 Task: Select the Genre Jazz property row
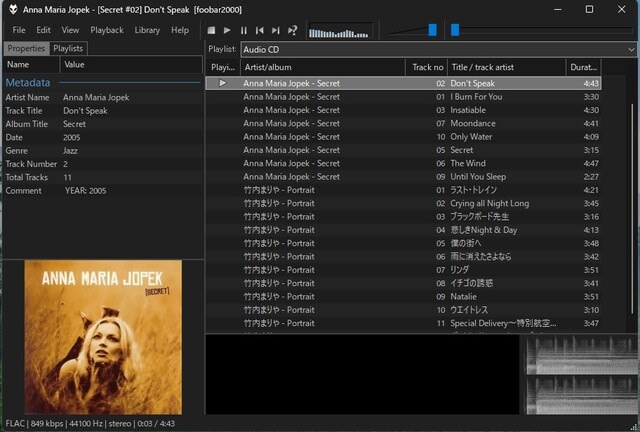[103, 151]
